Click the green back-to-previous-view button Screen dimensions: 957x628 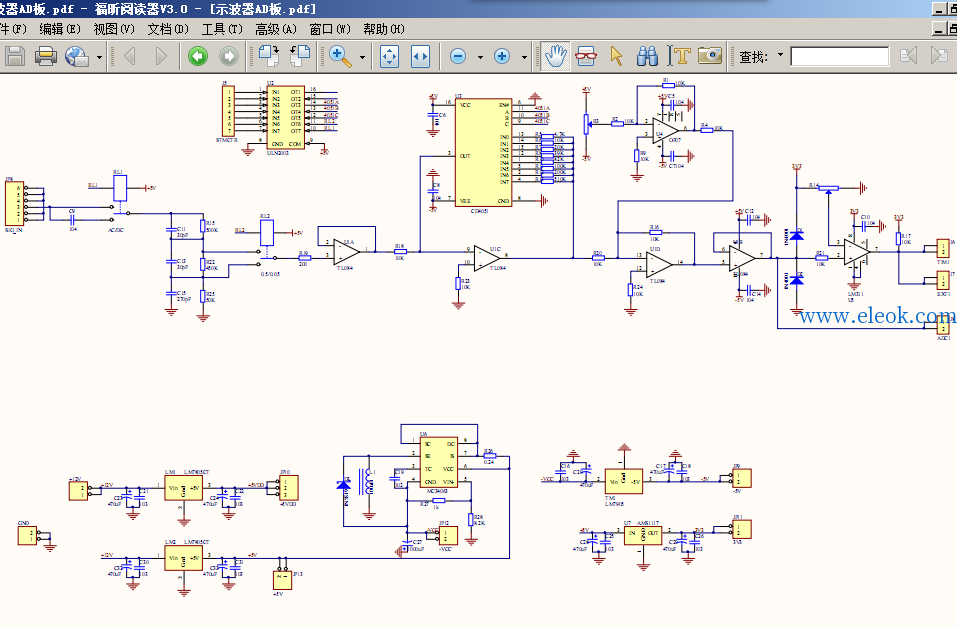(198, 56)
